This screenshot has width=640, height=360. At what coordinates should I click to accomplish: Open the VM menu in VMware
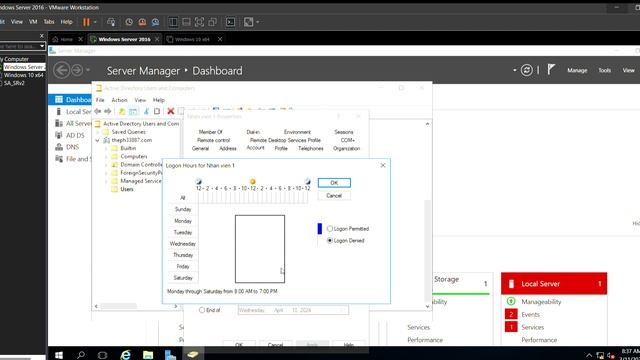[x=33, y=22]
